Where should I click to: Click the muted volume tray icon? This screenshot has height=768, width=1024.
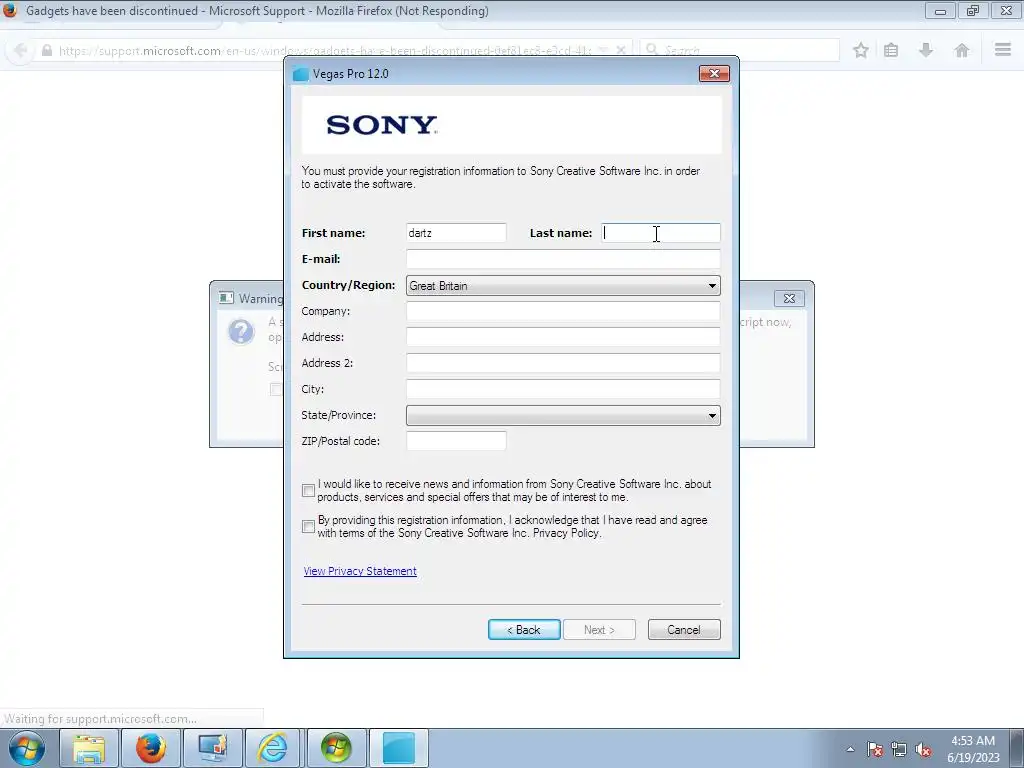click(923, 750)
